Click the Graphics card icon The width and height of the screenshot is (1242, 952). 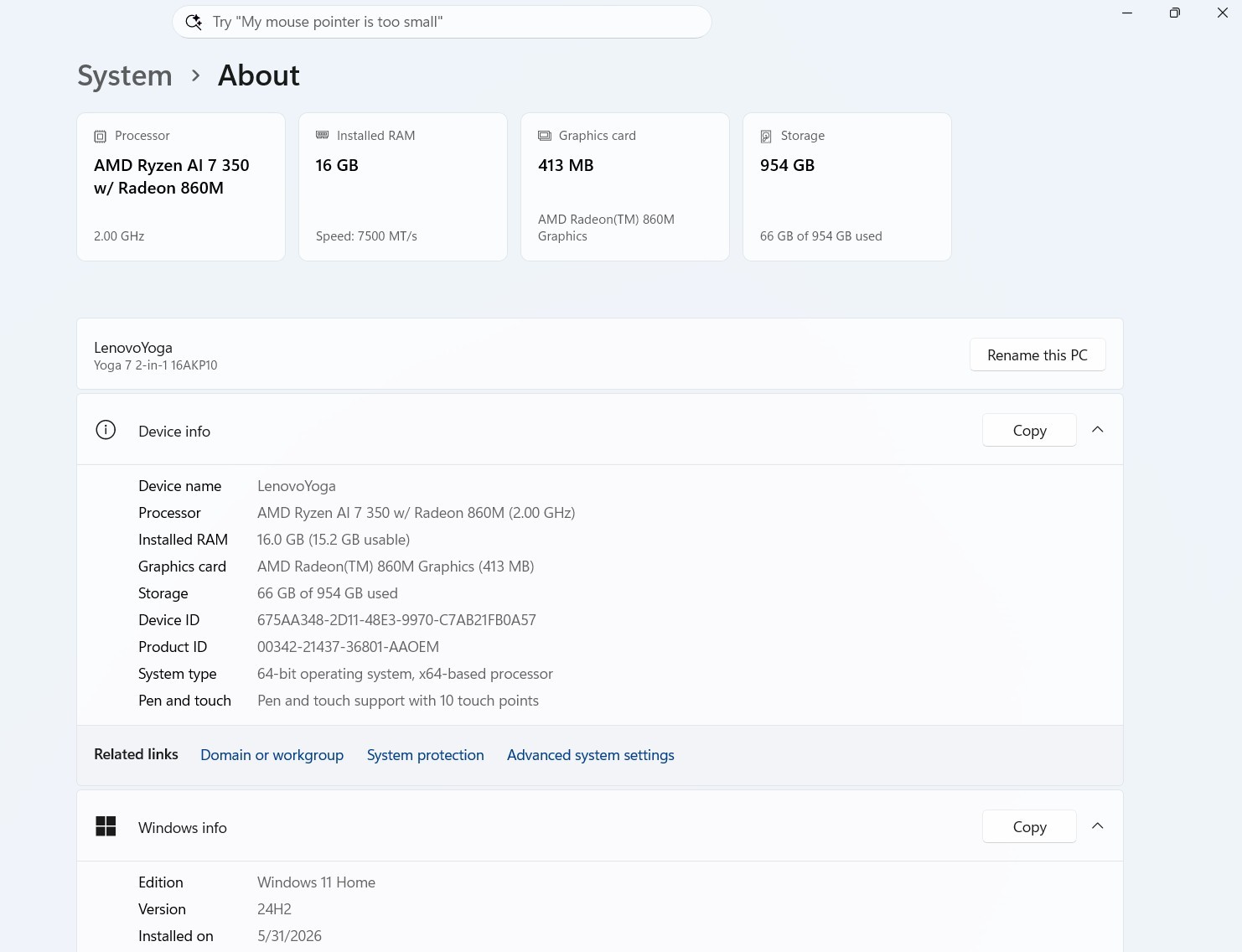pyautogui.click(x=545, y=136)
